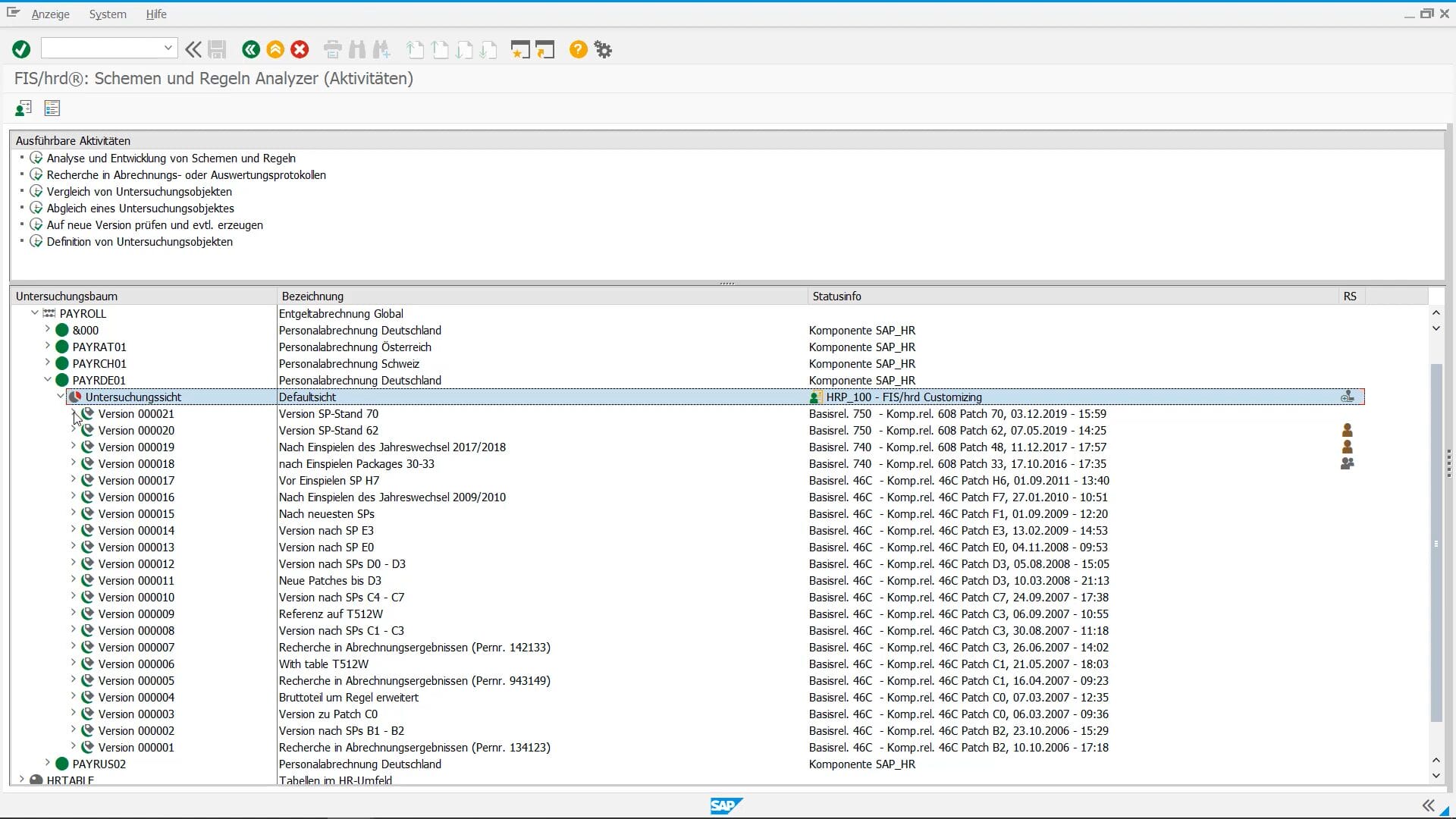
Task: Click the red Cancel icon
Action: (x=300, y=49)
